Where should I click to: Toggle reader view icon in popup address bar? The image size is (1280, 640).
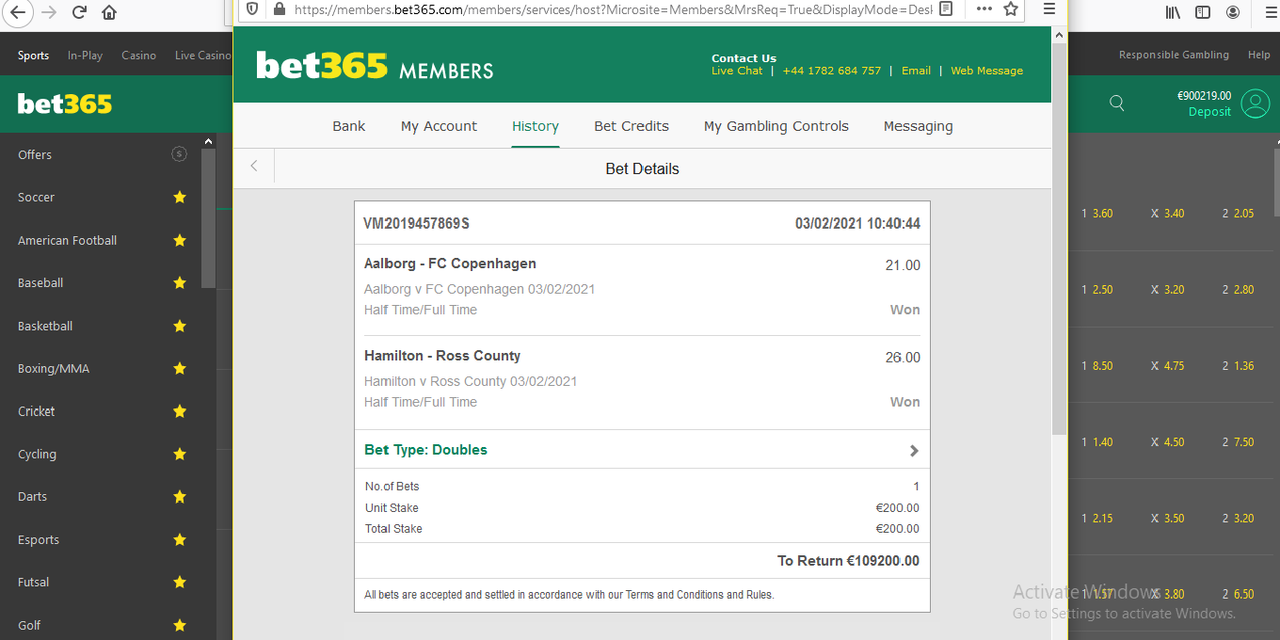click(x=946, y=9)
